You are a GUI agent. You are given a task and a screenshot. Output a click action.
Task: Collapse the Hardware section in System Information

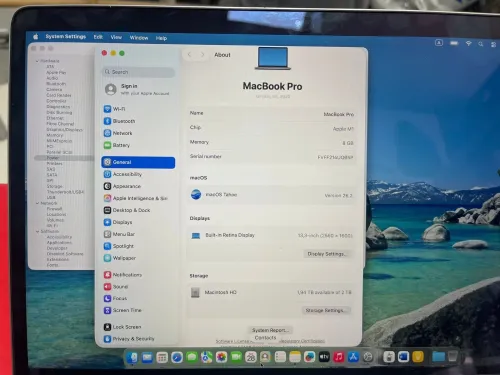pyautogui.click(x=37, y=61)
